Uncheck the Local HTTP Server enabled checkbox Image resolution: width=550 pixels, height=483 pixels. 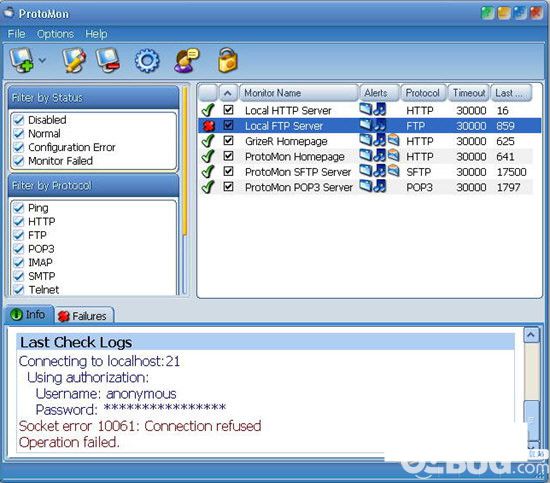pyautogui.click(x=228, y=110)
